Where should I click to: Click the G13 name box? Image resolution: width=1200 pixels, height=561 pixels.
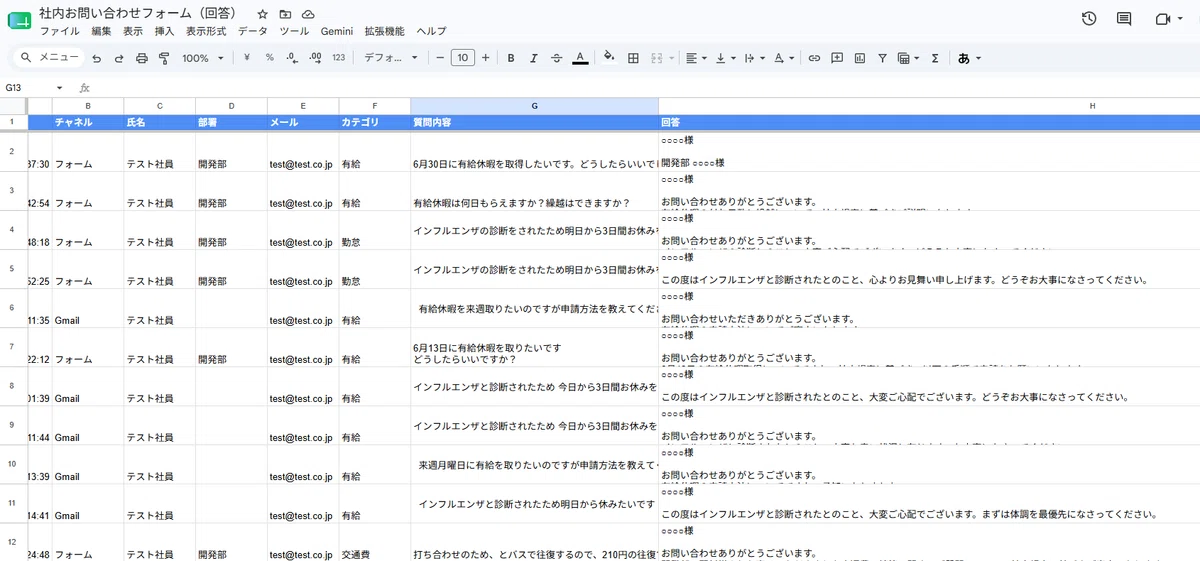click(27, 88)
